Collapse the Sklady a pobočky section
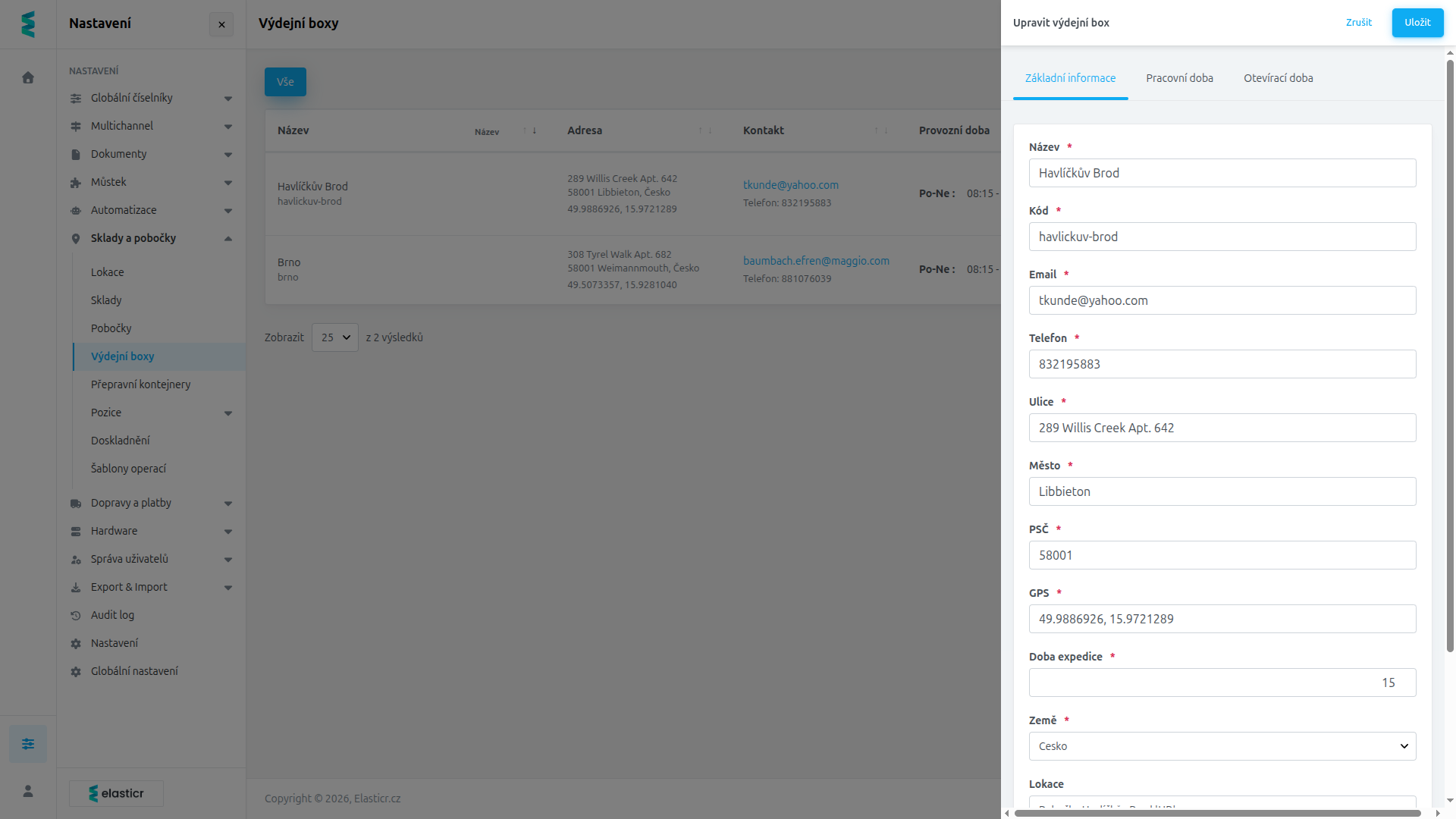 pyautogui.click(x=228, y=239)
